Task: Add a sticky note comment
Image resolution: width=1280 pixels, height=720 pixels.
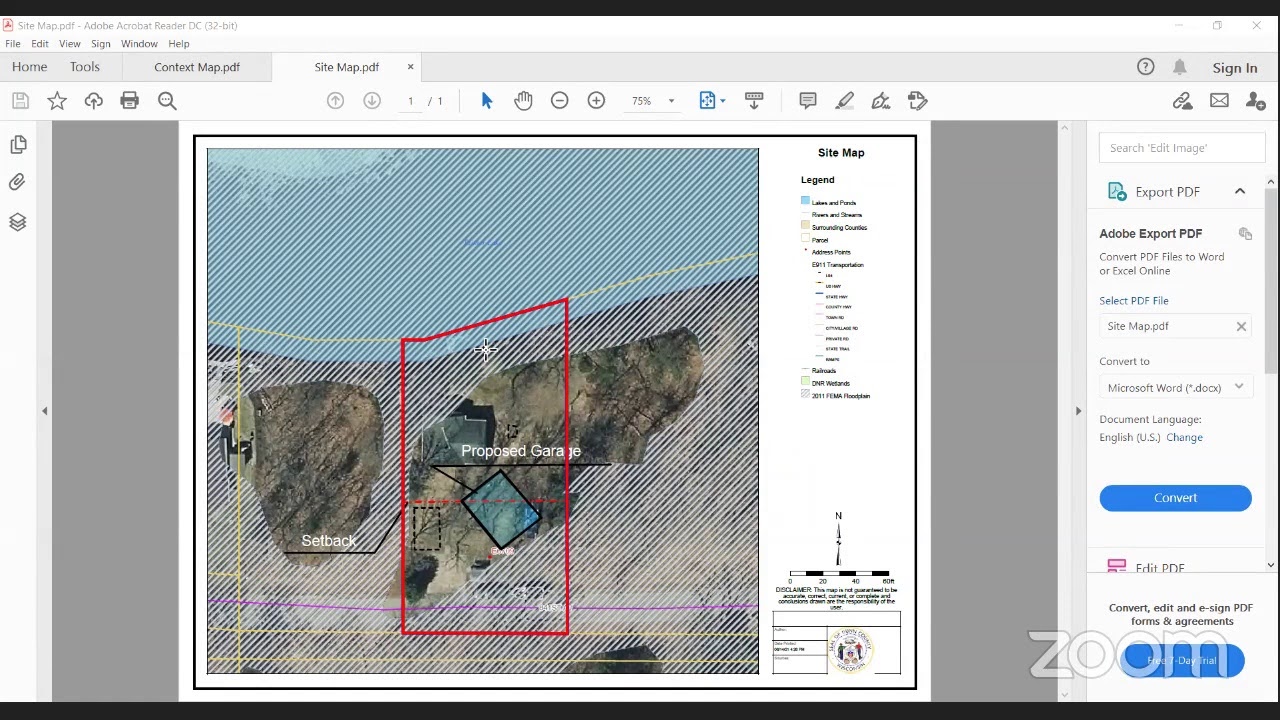Action: [x=808, y=100]
